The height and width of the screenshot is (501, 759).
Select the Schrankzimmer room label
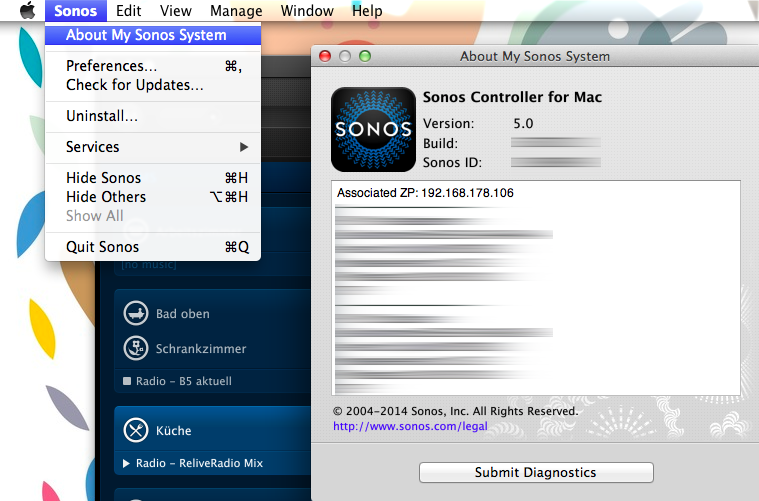[x=201, y=349]
